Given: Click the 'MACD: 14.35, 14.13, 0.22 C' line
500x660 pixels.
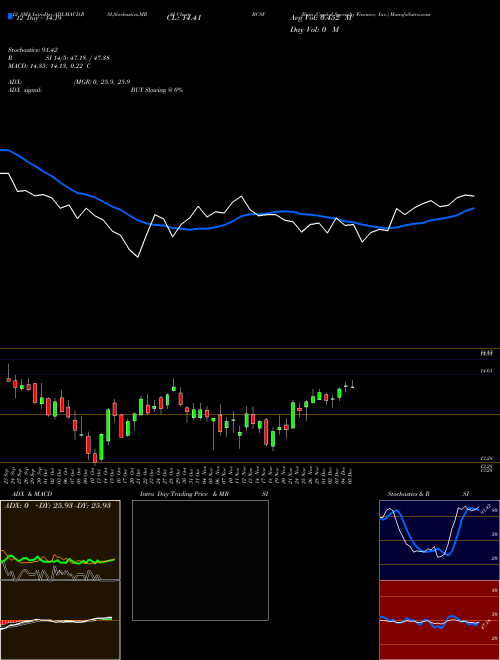Looking at the screenshot, I should tap(50, 66).
